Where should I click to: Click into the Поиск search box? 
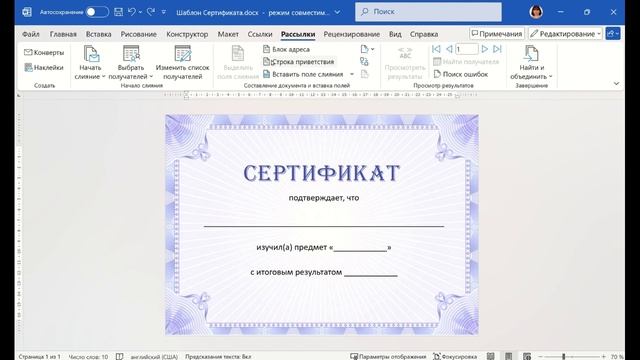(x=429, y=12)
